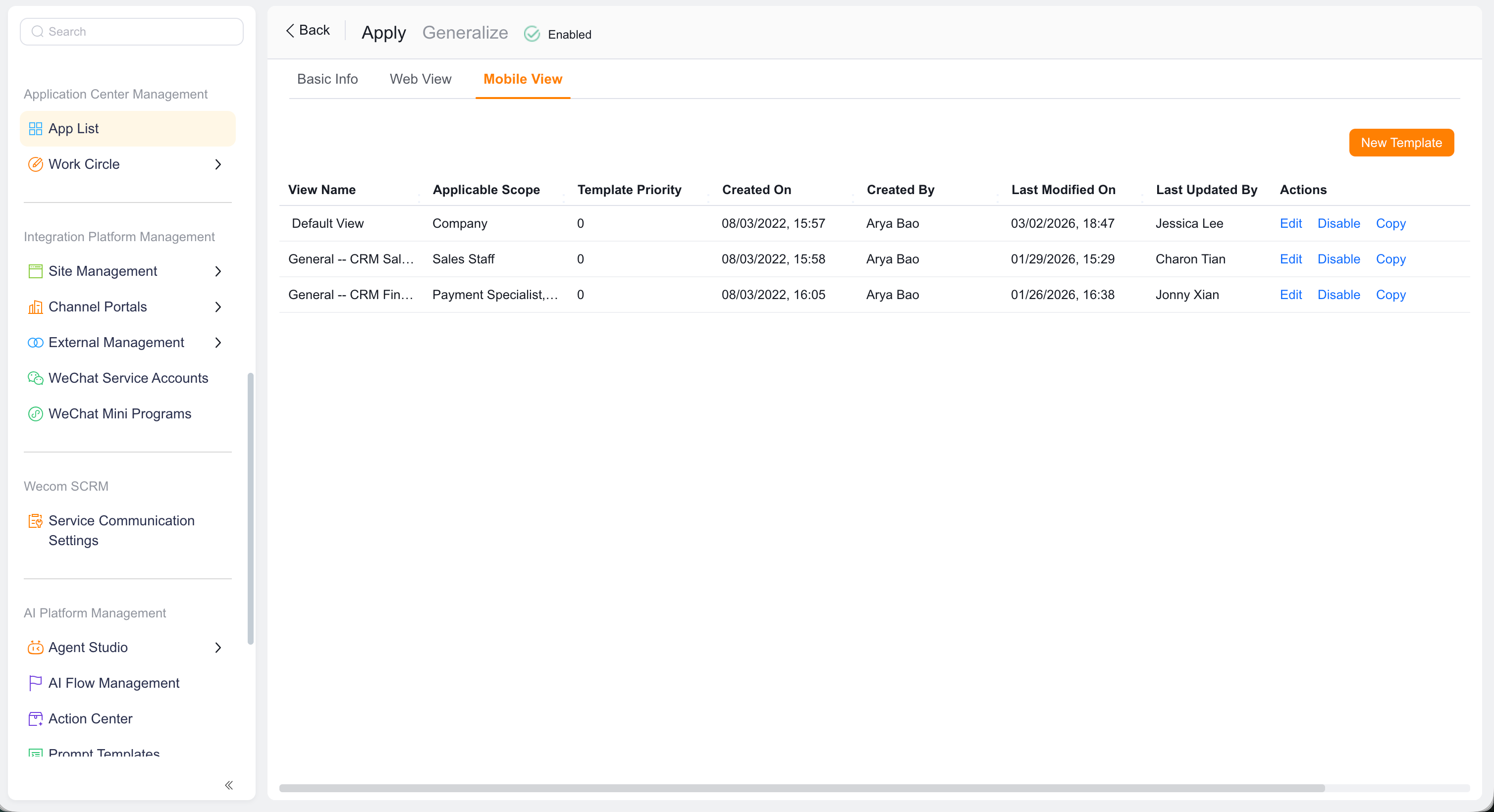
Task: Click the AI Flow Management flag icon
Action: (35, 683)
